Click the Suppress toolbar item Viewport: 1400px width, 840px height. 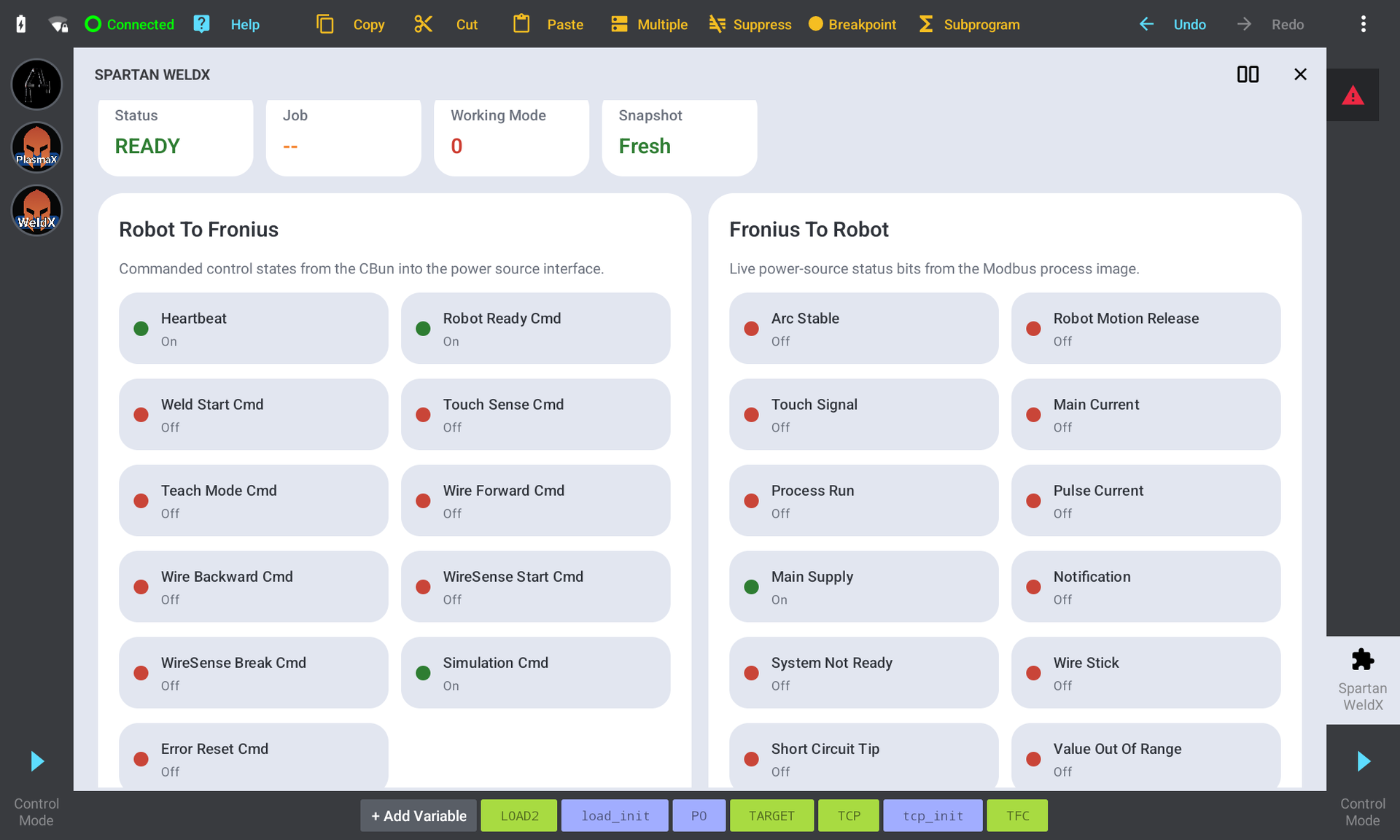[x=750, y=24]
